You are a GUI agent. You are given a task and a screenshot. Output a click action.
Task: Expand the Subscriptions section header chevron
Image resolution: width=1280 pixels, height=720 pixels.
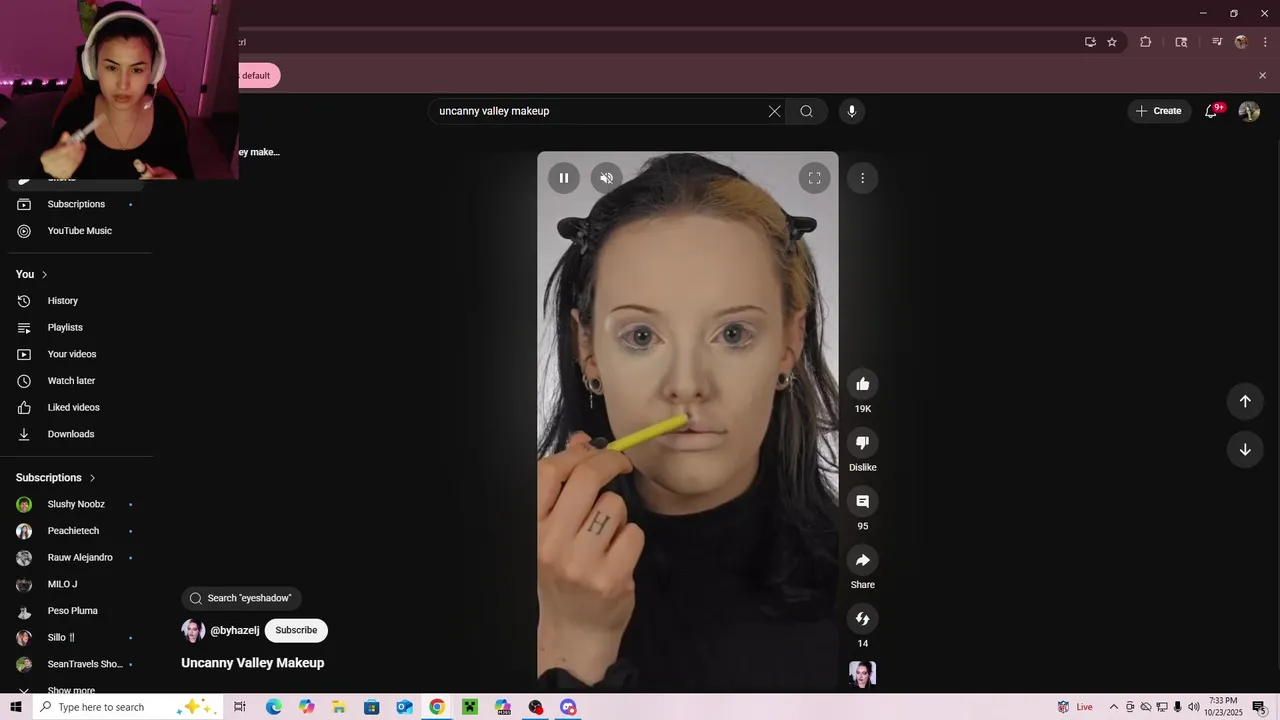click(x=92, y=478)
